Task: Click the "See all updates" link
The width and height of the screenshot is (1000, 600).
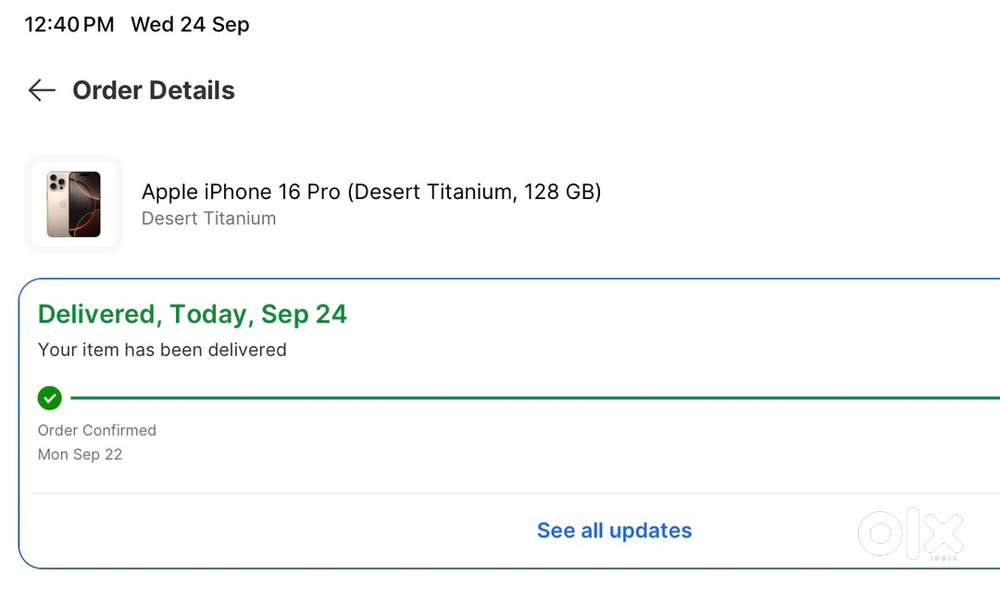Action: 614,530
